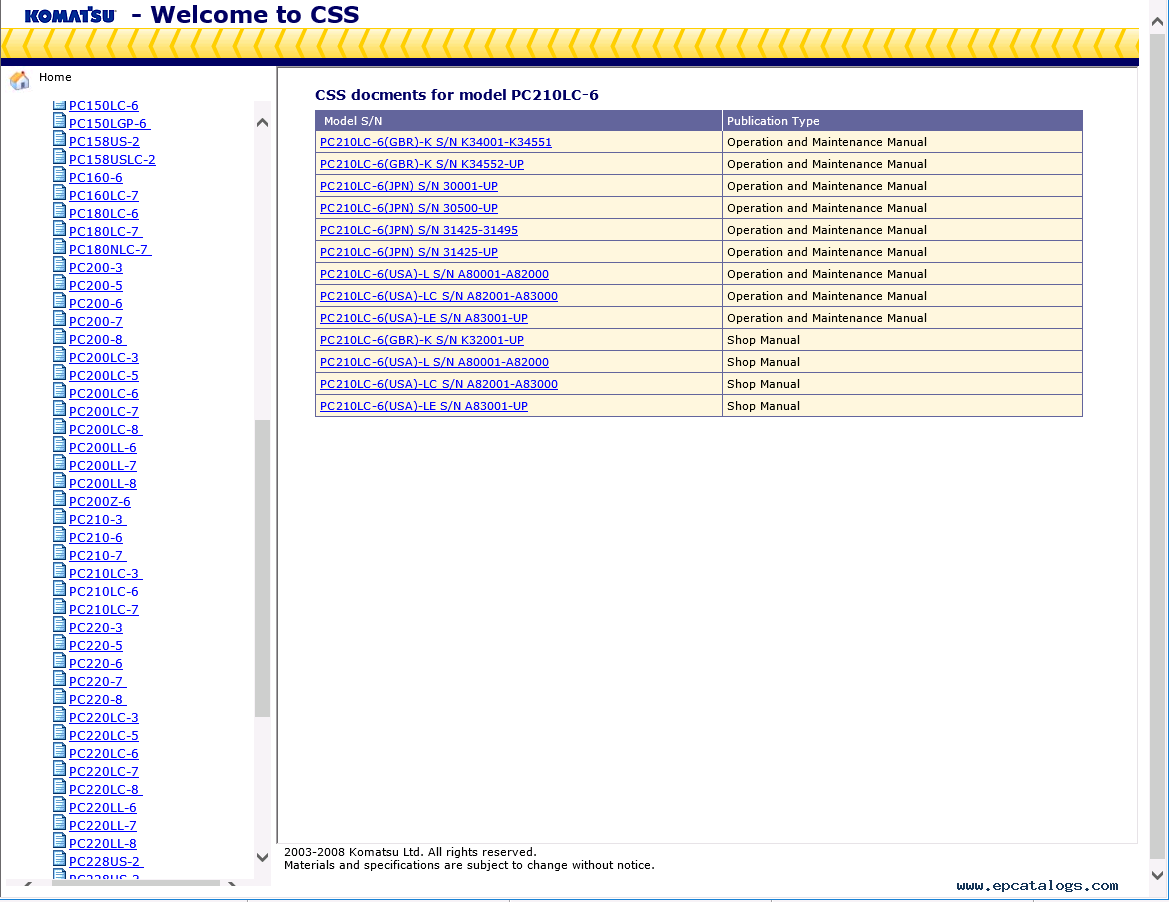Select PC180LC-7 in the model tree

105,232
